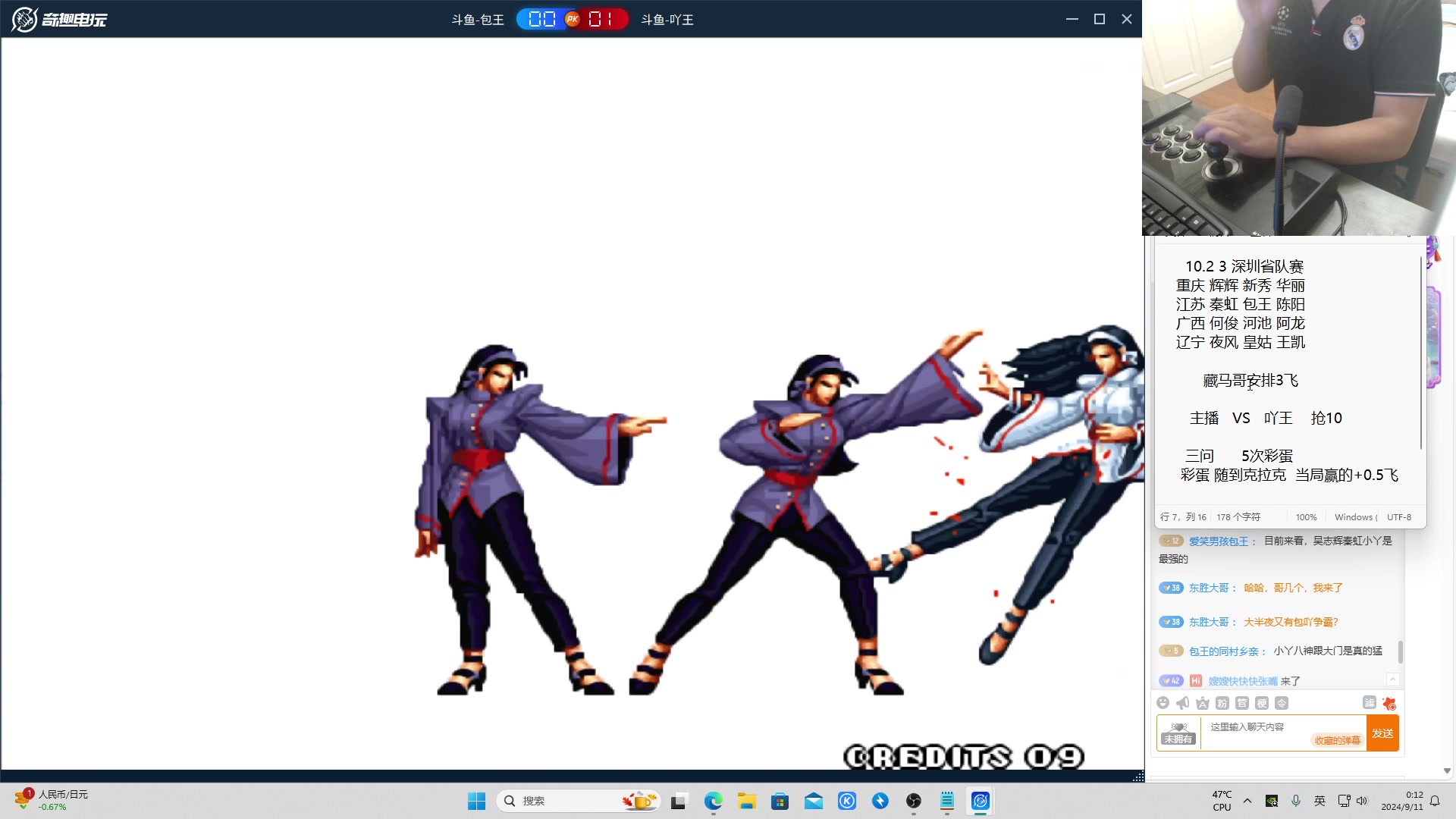This screenshot has width=1456, height=819.
Task: Expand the hidden system tray icons
Action: click(1247, 801)
